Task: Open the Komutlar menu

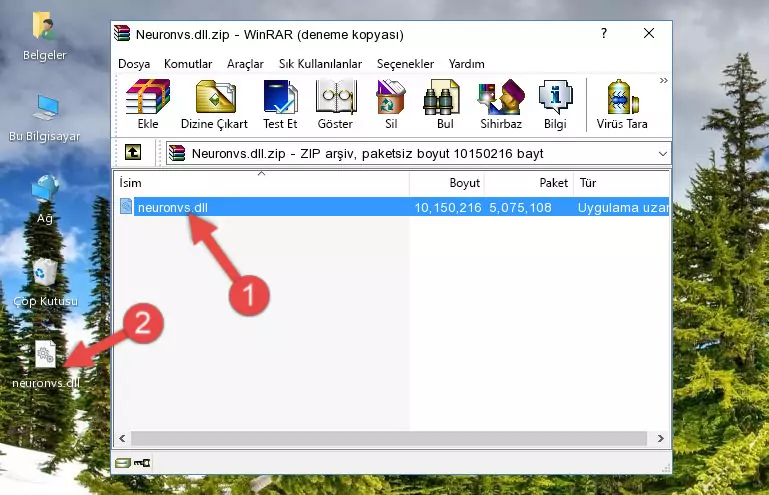Action: [188, 64]
